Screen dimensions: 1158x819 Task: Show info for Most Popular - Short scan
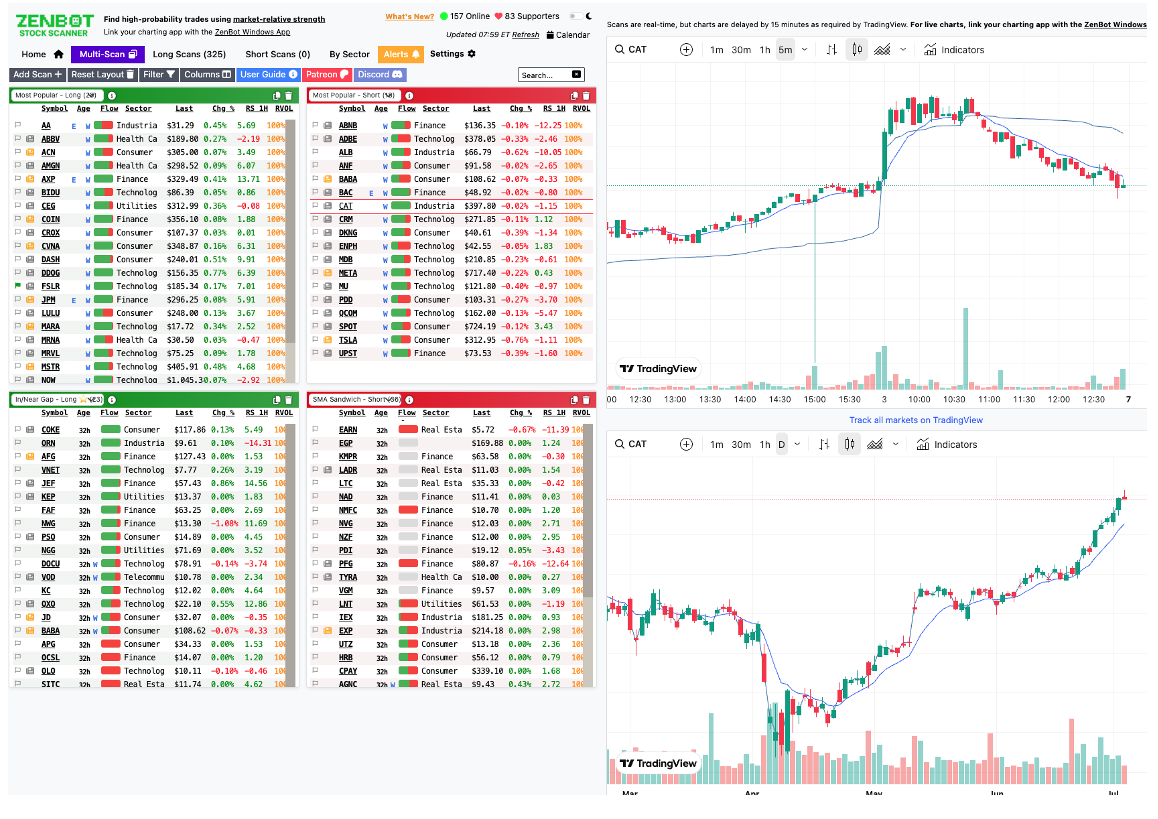click(409, 95)
